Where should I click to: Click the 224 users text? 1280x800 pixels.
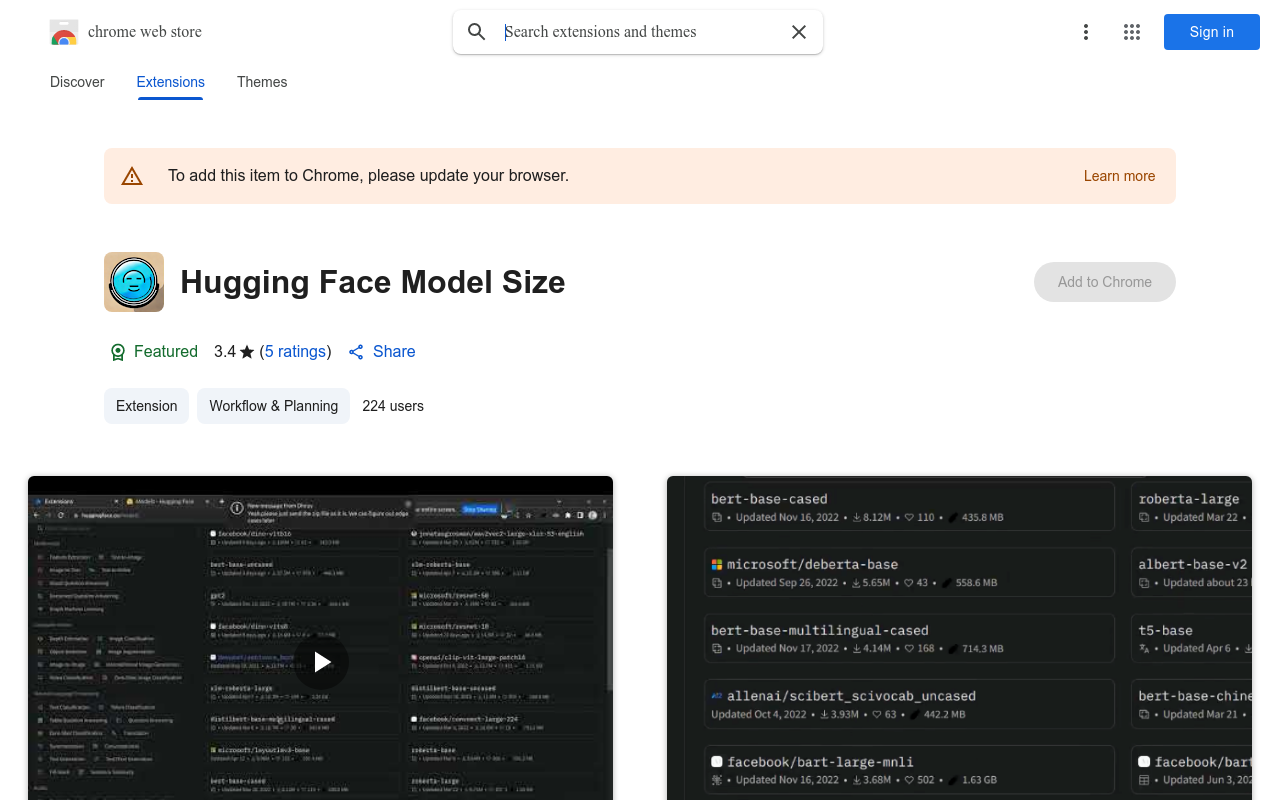[393, 406]
